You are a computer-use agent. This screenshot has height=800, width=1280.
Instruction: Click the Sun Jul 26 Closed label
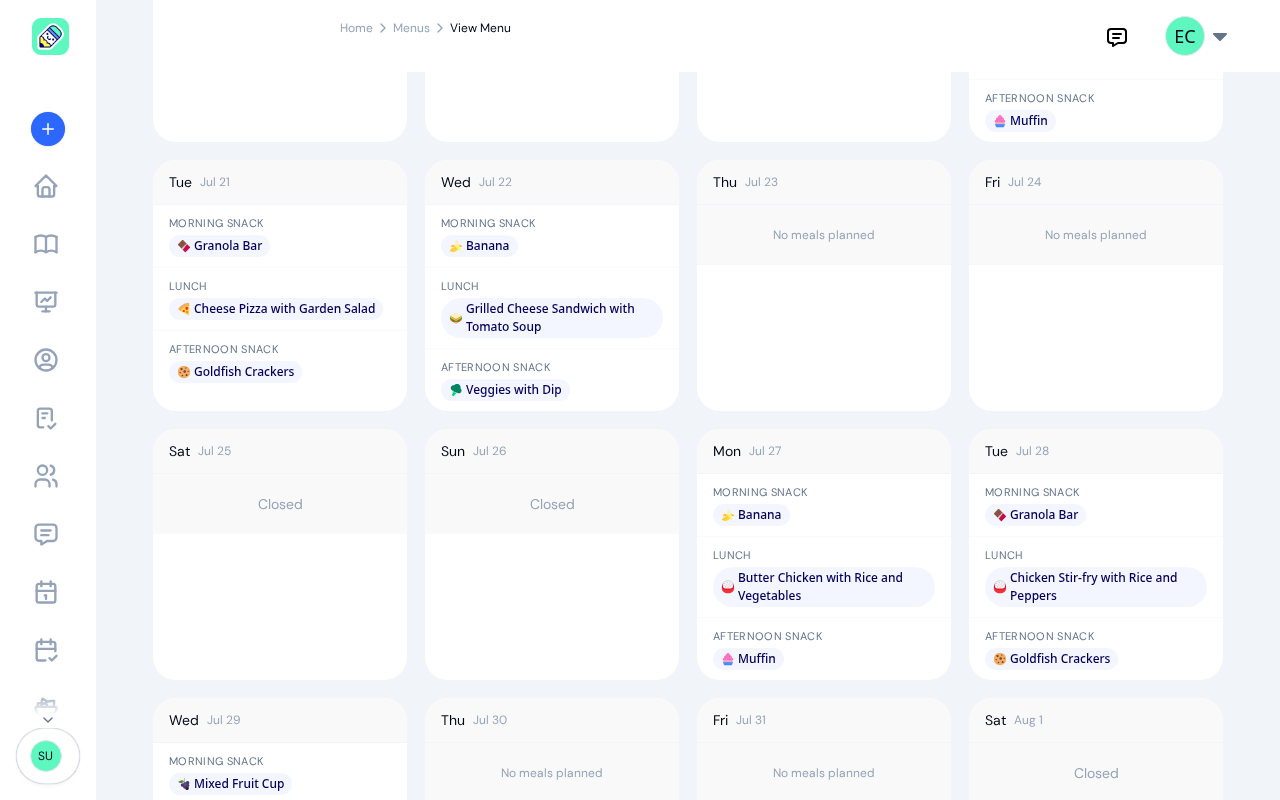pyautogui.click(x=552, y=504)
